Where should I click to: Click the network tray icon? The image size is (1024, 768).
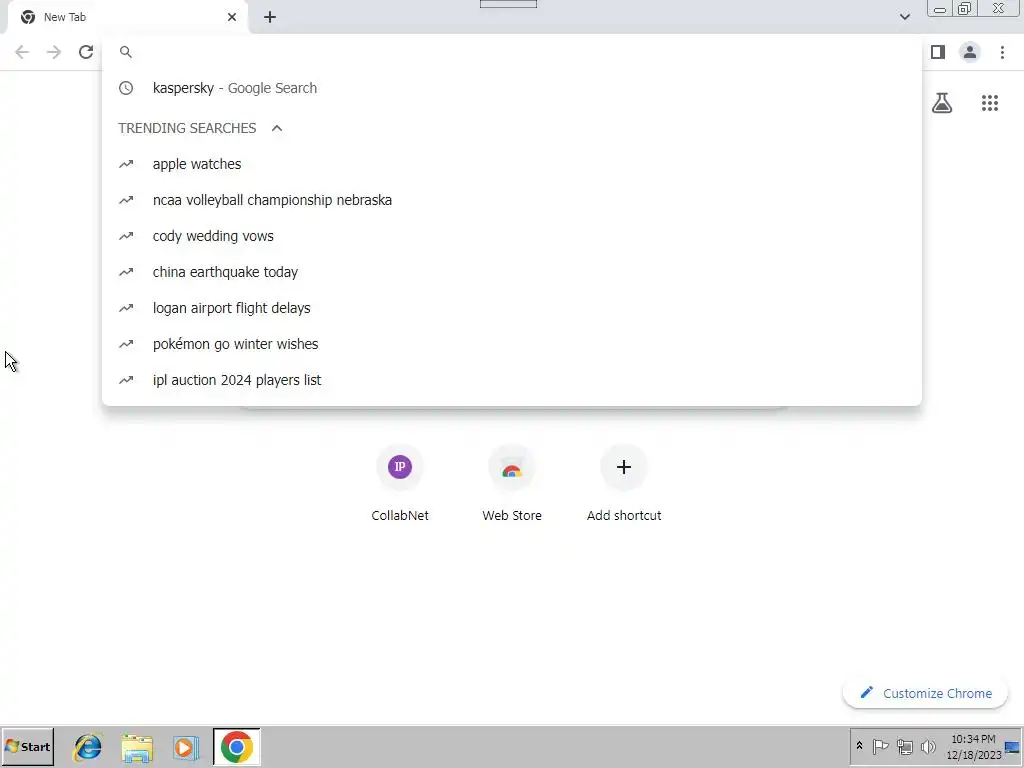pos(904,746)
